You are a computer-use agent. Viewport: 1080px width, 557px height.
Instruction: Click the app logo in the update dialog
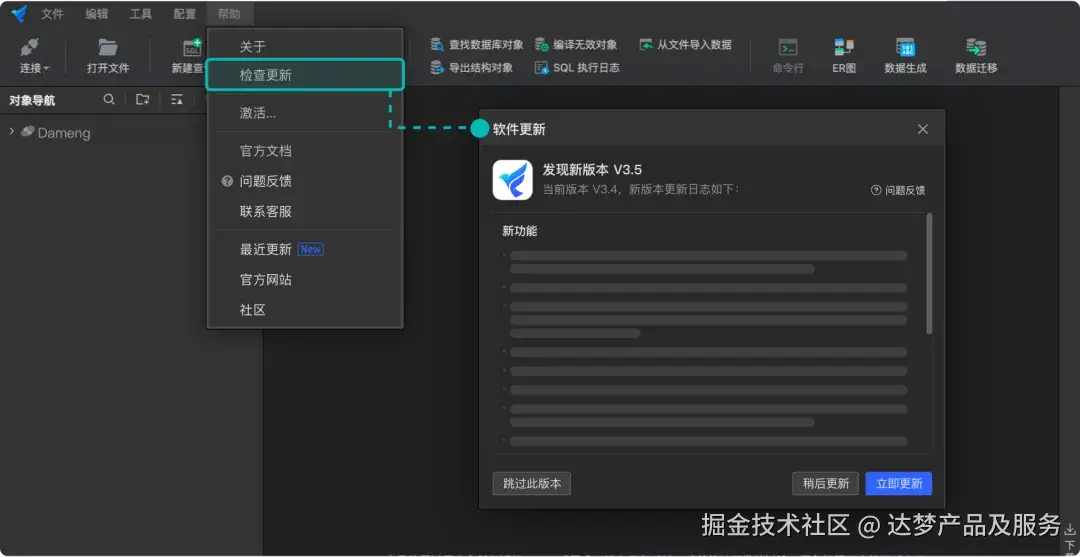[512, 180]
